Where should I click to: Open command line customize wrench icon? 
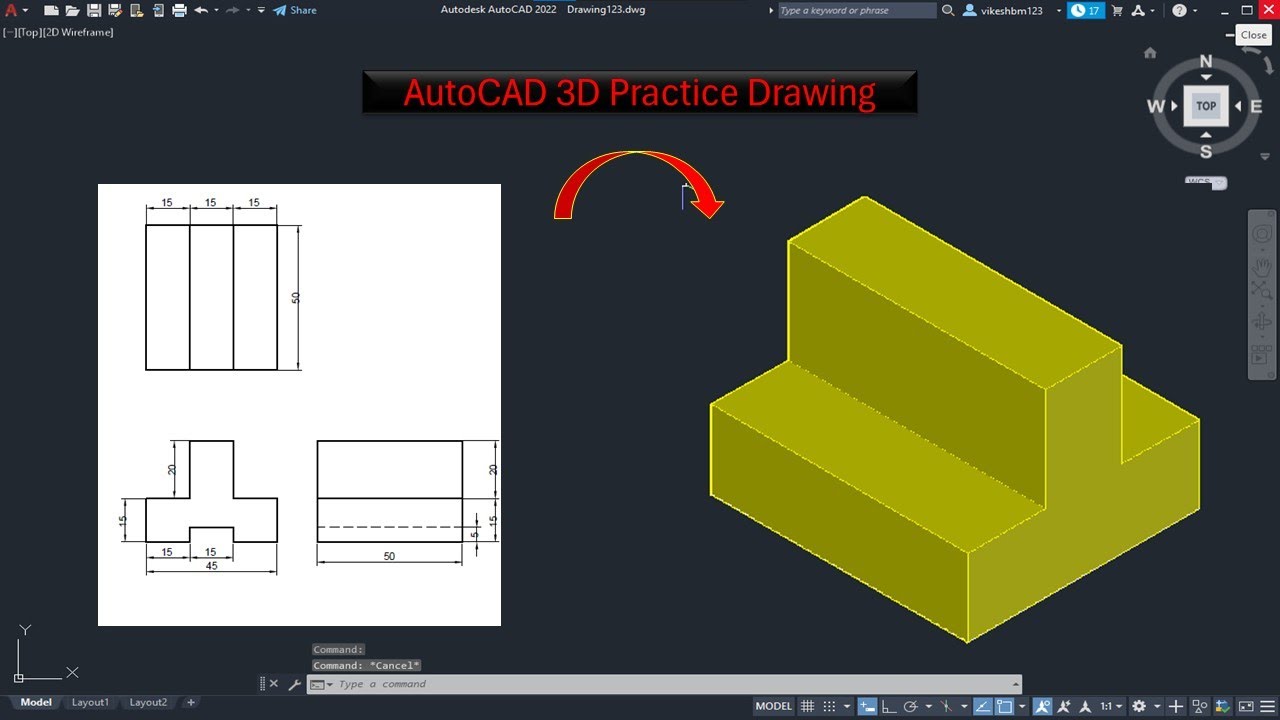(x=294, y=685)
